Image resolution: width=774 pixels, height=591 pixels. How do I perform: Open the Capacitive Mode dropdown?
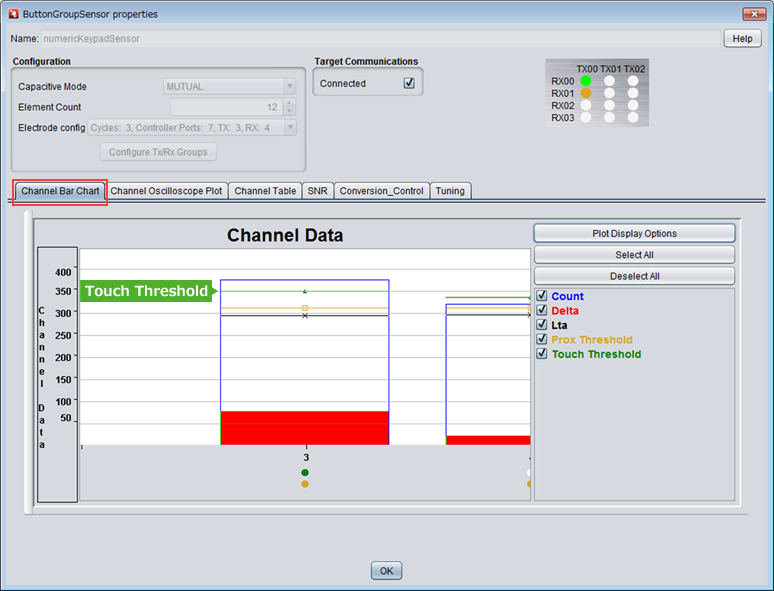click(x=289, y=87)
